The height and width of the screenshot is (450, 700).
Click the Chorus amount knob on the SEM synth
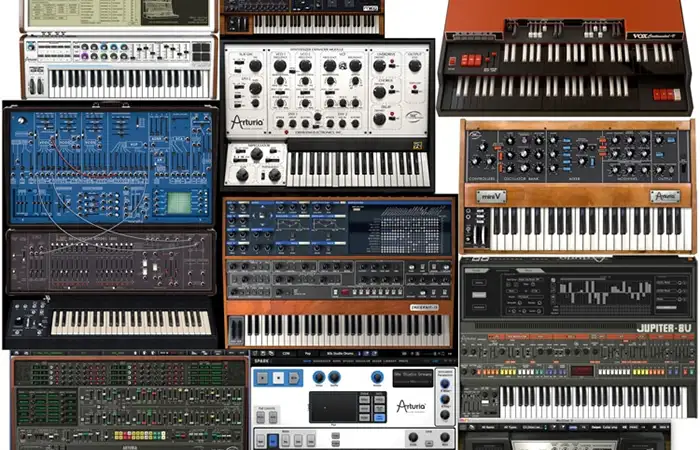[379, 92]
